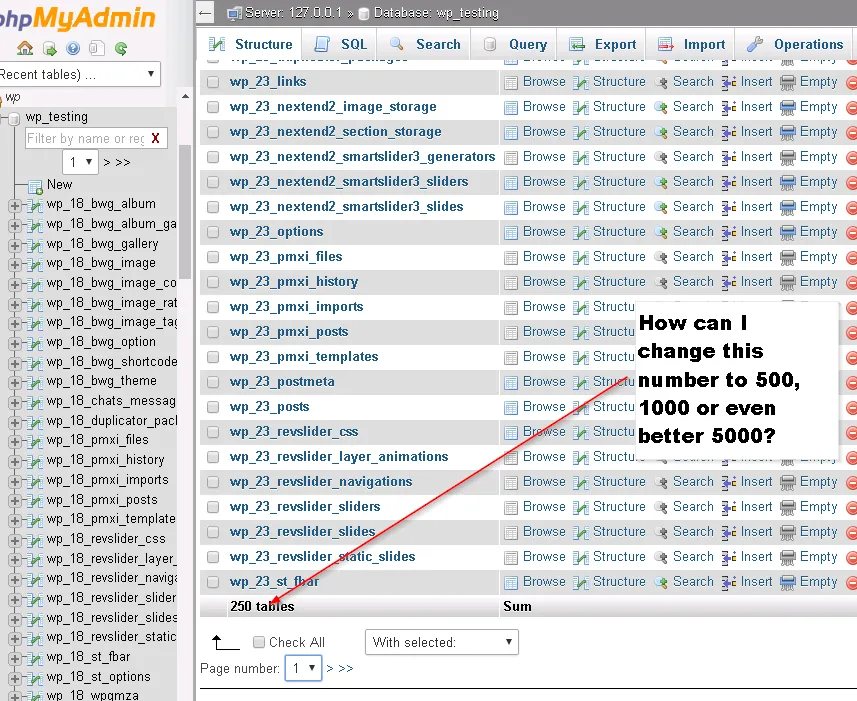Click scrollbar up arrow in navigation panel
This screenshot has width=857, height=701.
pos(185,97)
